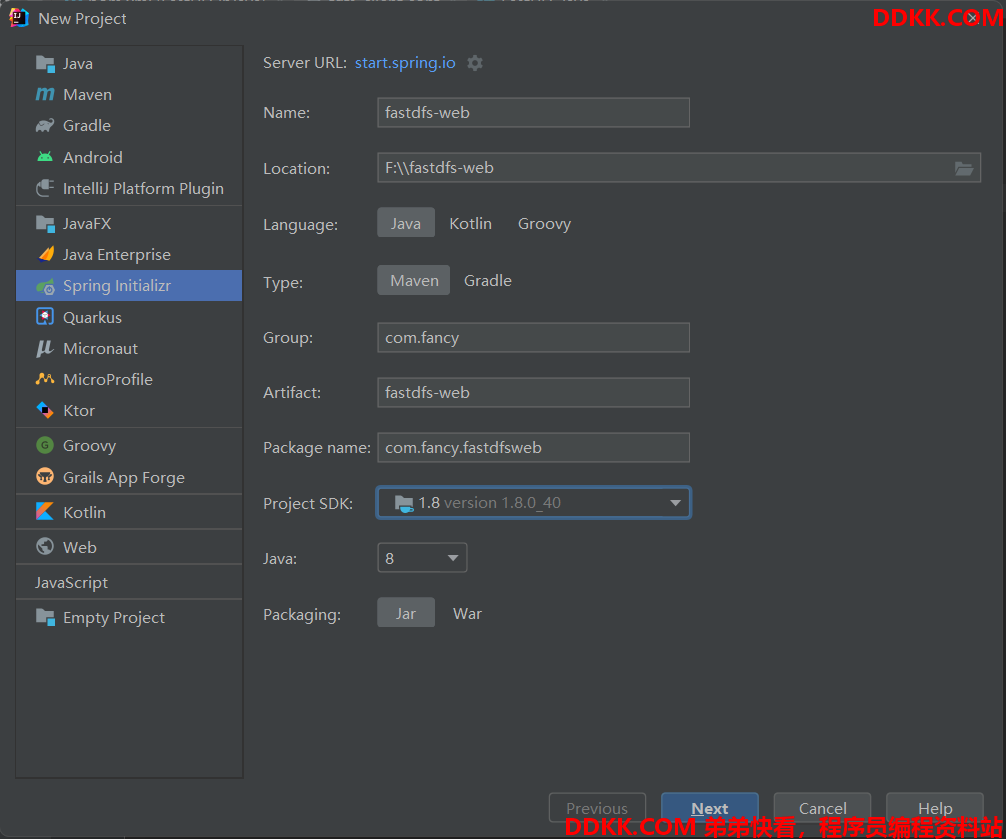The height and width of the screenshot is (839, 1006).
Task: Open the Project SDK dropdown
Action: pos(533,503)
